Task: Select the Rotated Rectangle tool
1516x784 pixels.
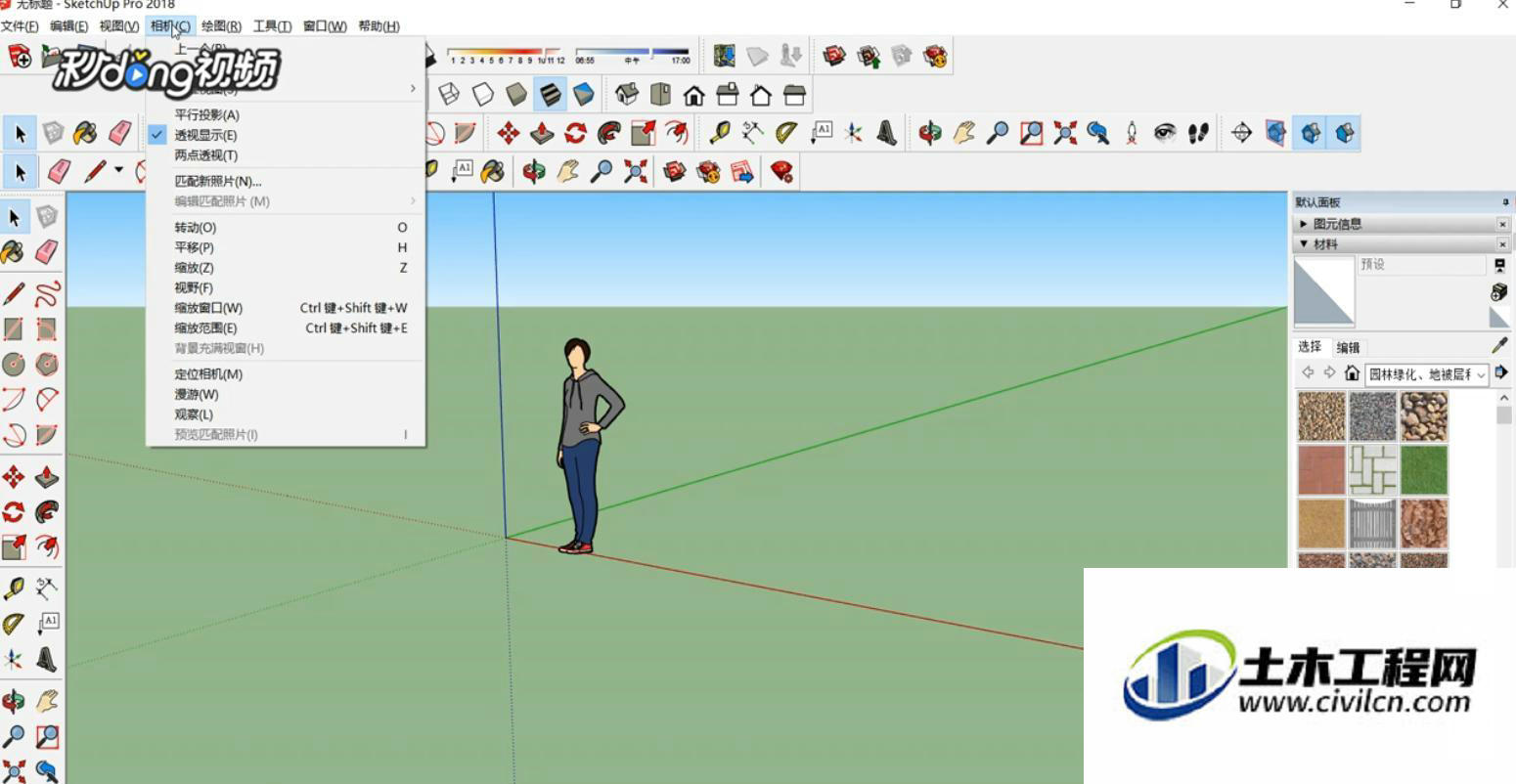Action: click(47, 328)
